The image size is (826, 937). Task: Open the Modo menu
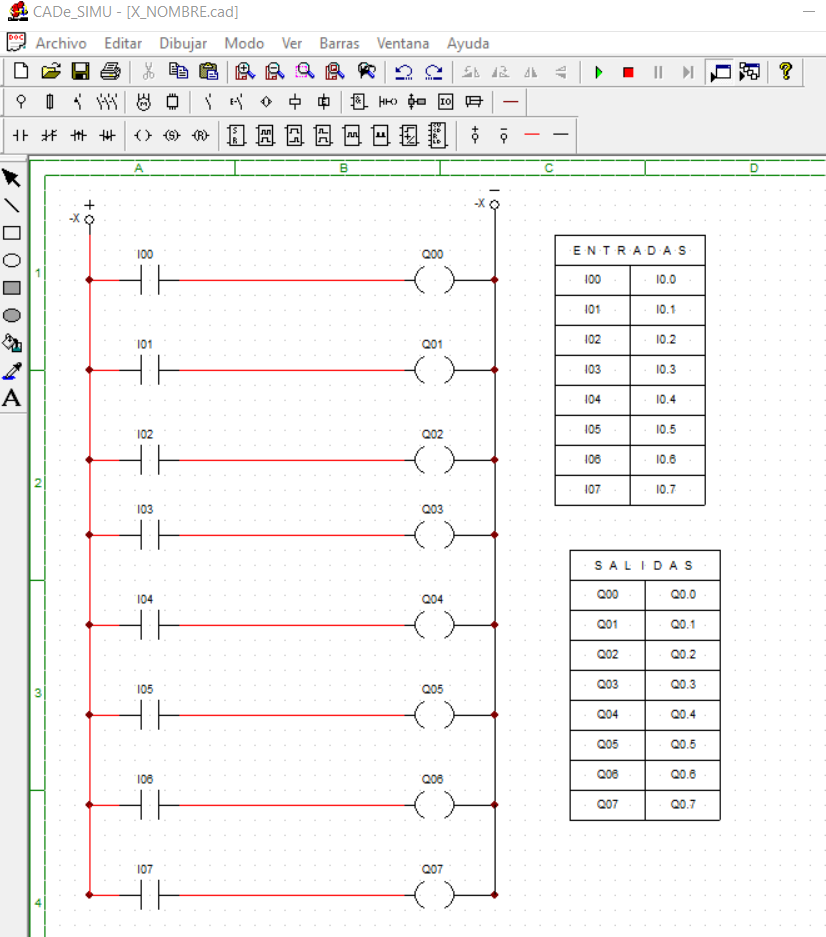tap(244, 43)
